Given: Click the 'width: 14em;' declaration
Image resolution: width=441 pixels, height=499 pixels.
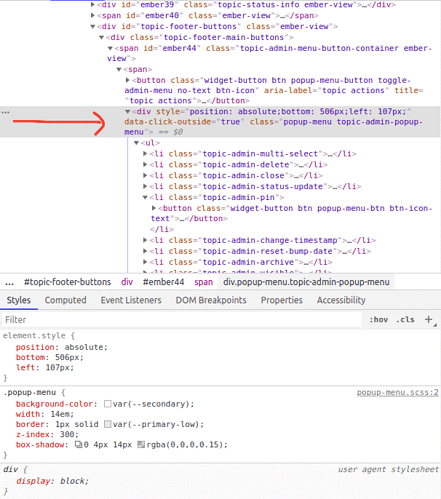Looking at the screenshot, I should point(45,414).
